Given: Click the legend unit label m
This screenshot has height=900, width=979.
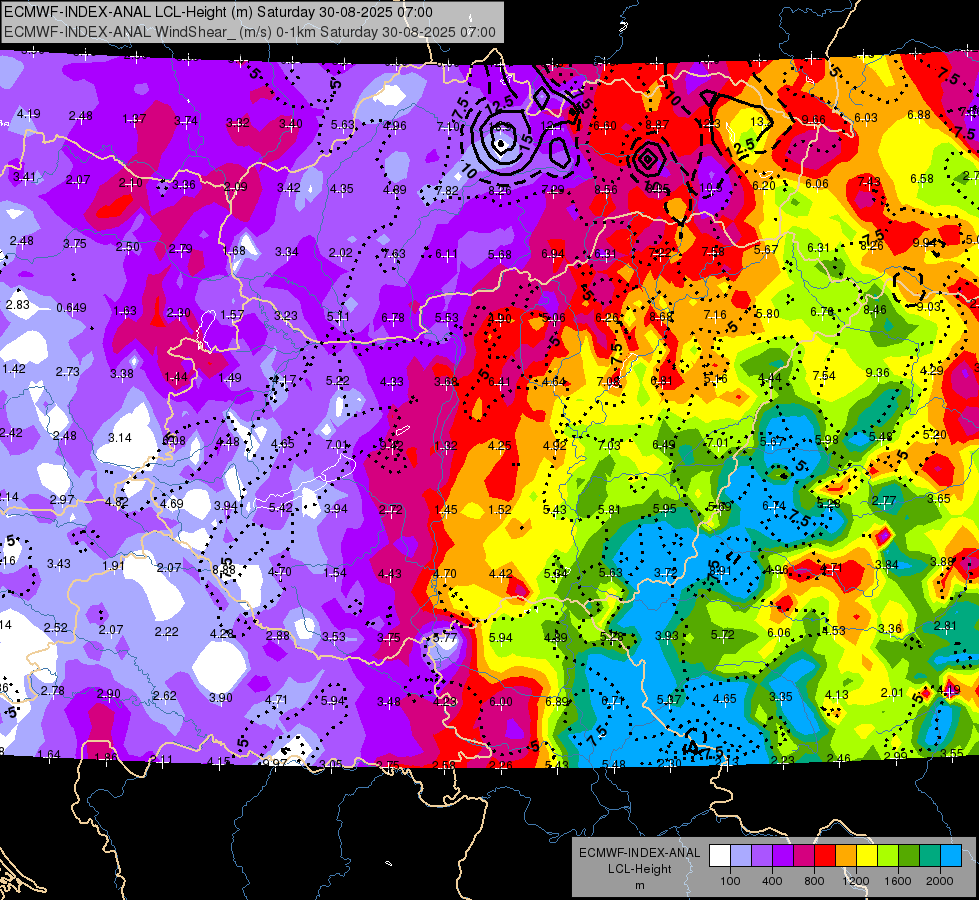Looking at the screenshot, I should click(639, 886).
